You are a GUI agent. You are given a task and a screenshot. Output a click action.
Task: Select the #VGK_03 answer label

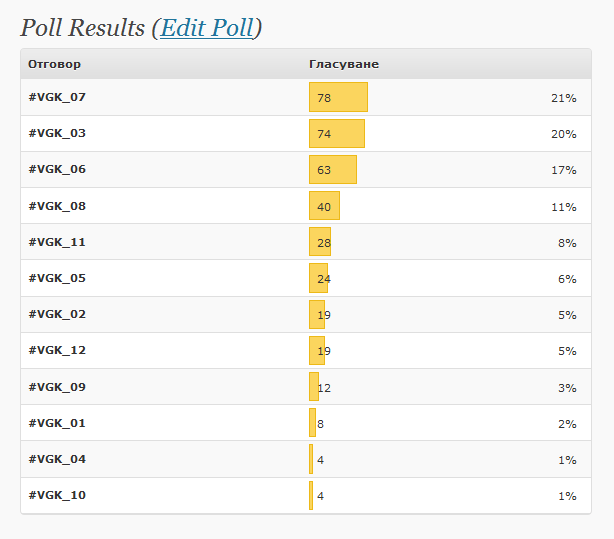point(57,134)
